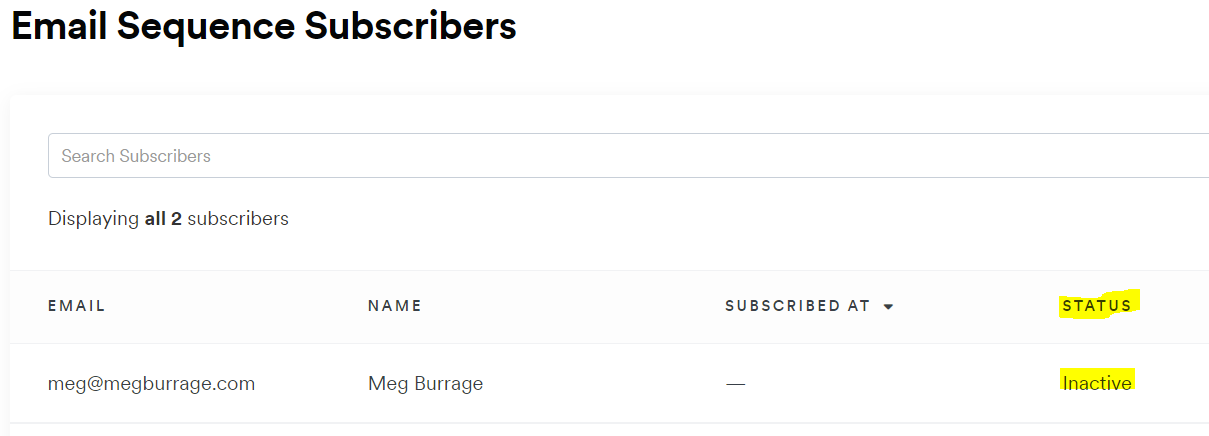Click the dash in Meg's subscribed-at cell
The image size is (1209, 436).
pyautogui.click(x=736, y=384)
